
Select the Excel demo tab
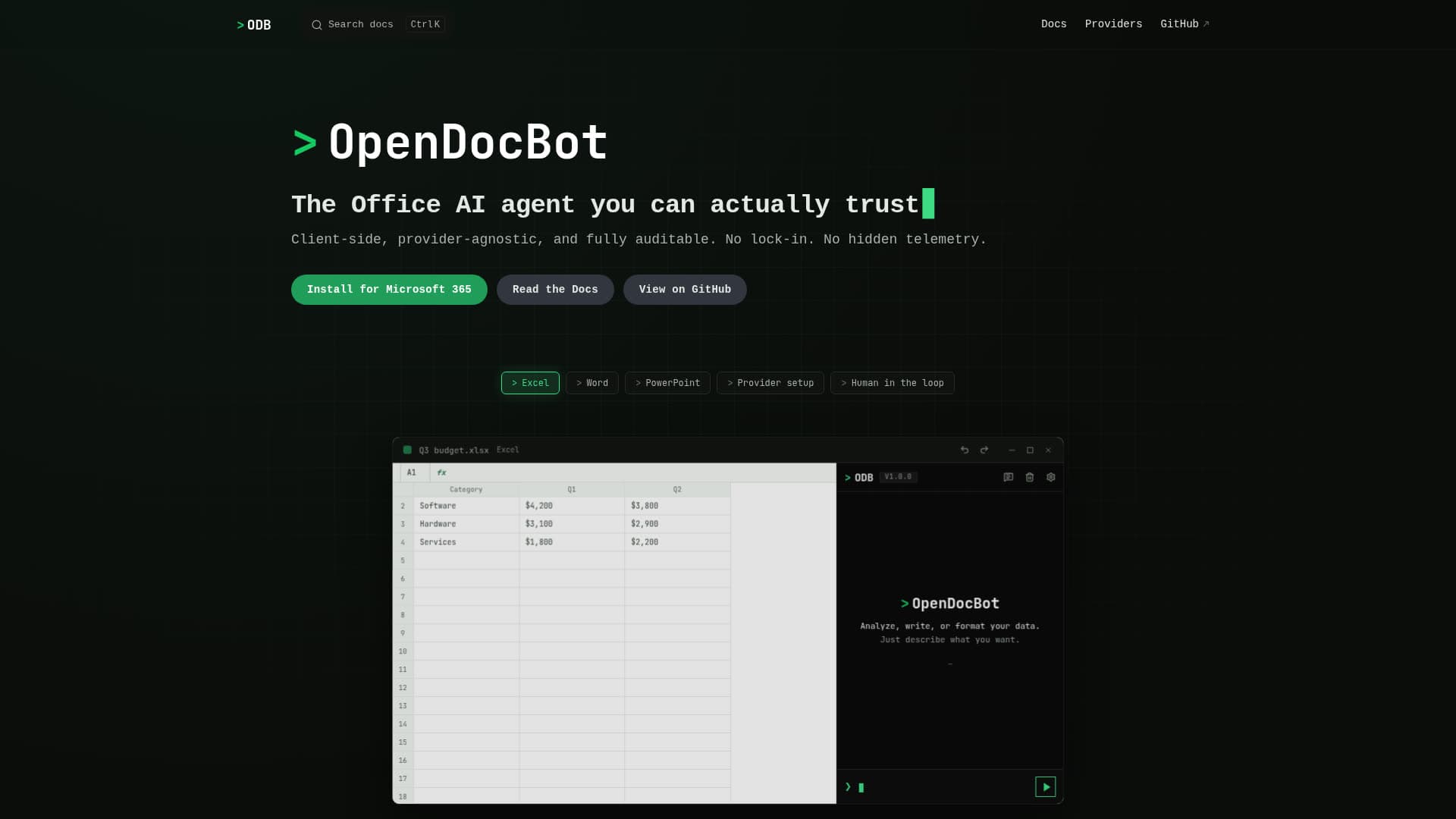point(530,383)
